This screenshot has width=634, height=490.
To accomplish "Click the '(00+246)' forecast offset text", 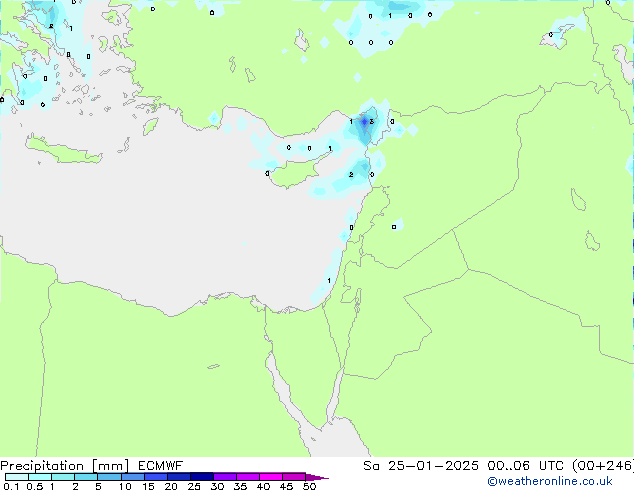I will [x=603, y=466].
